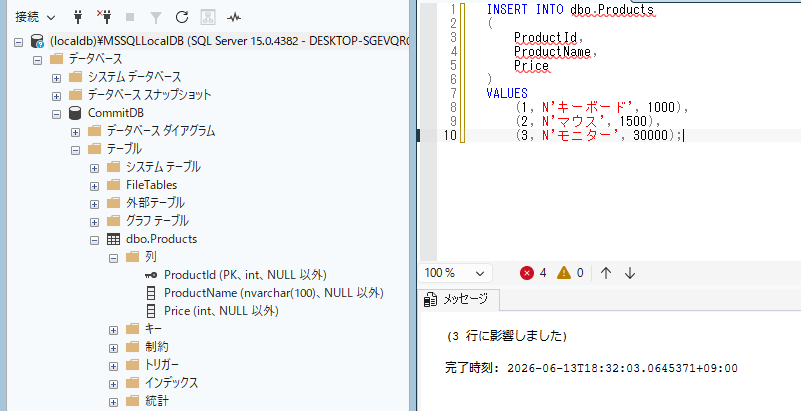Image resolution: width=801 pixels, height=411 pixels.
Task: Click the N'モニター' string literal
Action: point(582,135)
